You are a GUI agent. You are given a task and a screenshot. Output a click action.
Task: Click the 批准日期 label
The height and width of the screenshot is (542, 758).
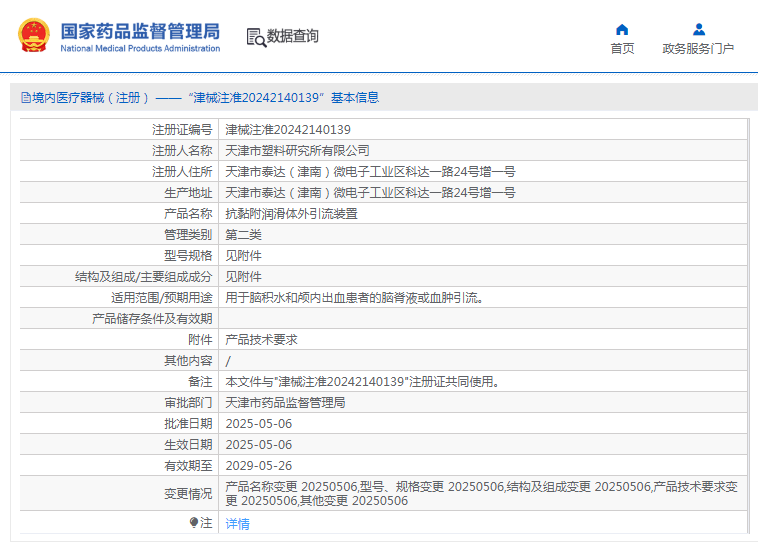(188, 424)
